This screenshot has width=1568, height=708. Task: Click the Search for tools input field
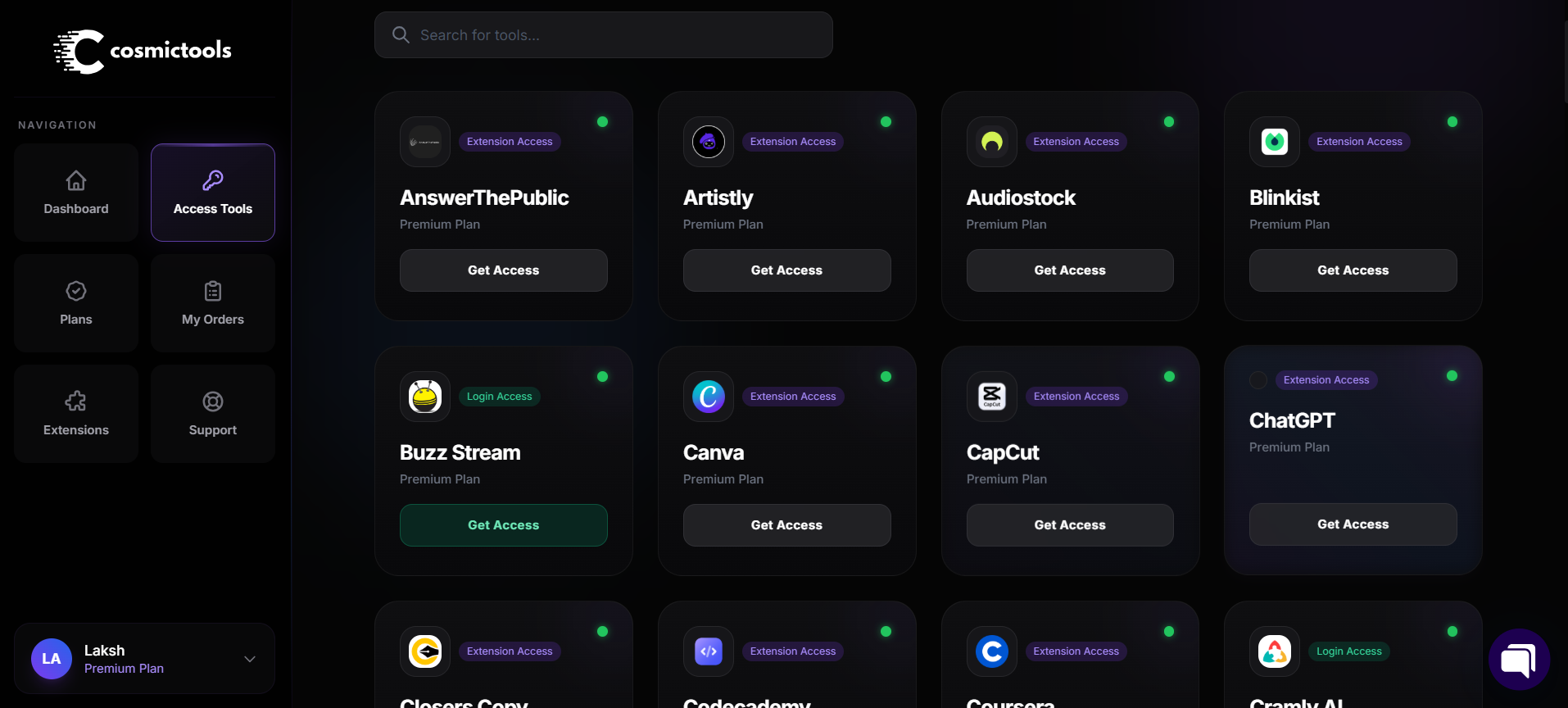(604, 34)
